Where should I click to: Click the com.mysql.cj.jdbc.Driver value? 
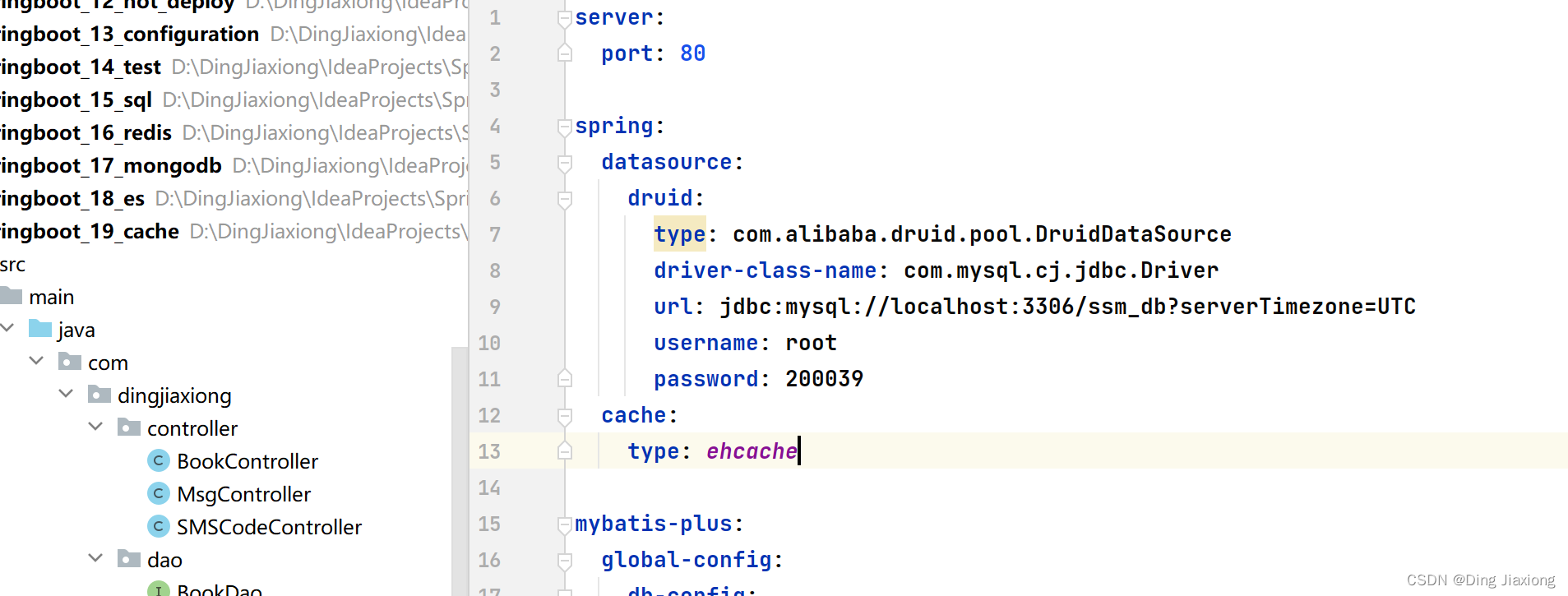[1061, 270]
